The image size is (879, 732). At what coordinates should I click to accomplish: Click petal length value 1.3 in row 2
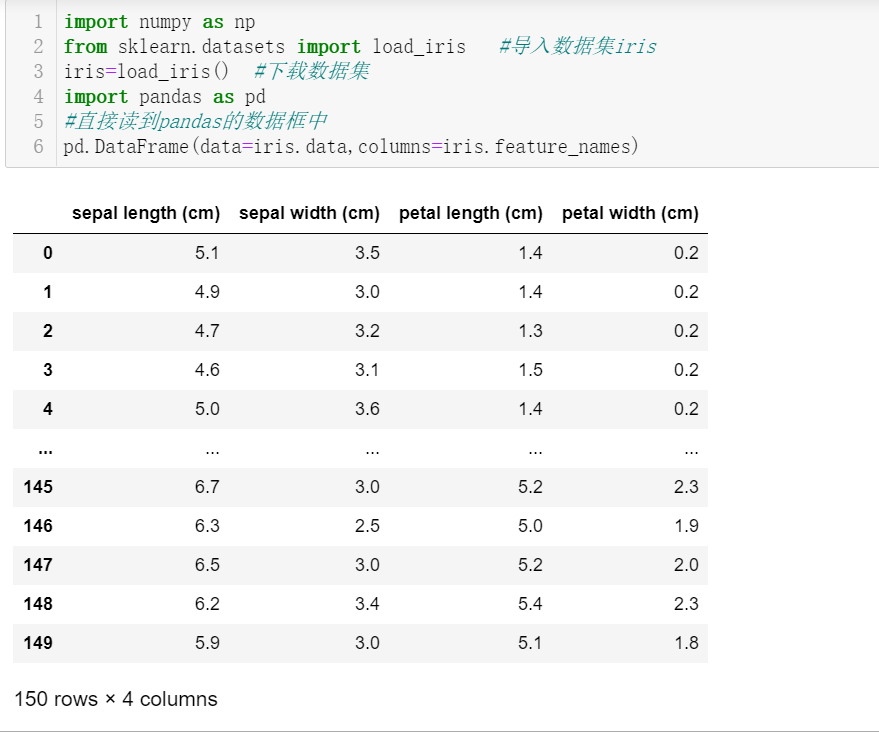[530, 331]
